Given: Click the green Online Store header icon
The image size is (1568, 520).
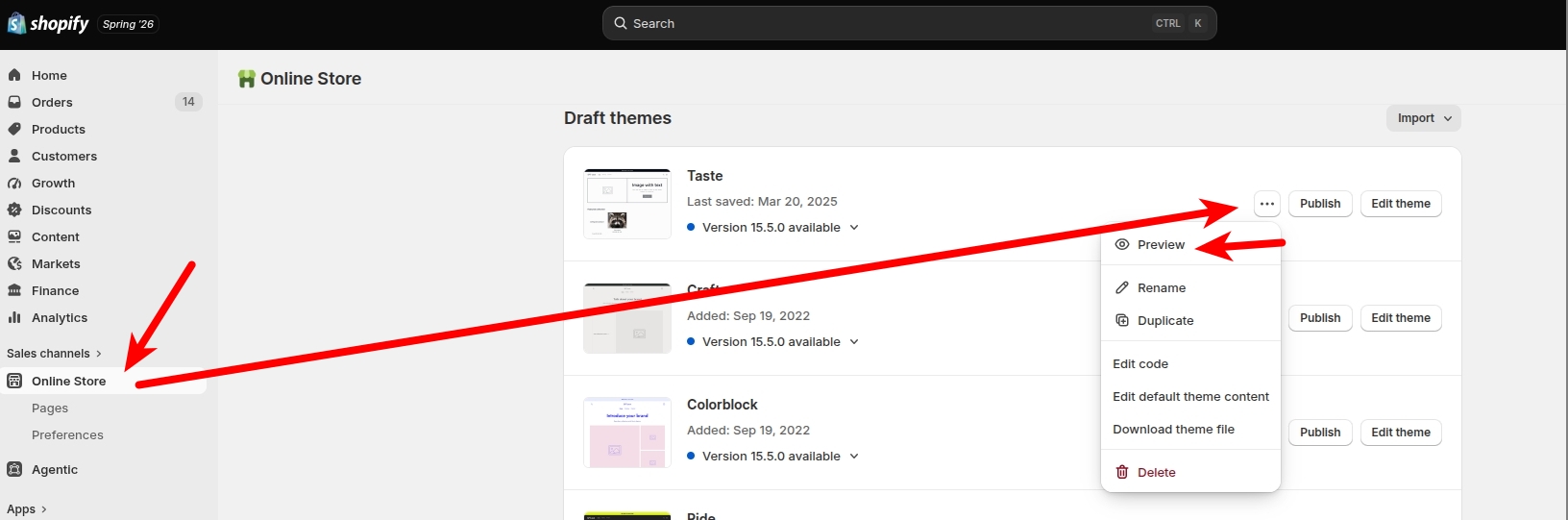Looking at the screenshot, I should click(247, 79).
